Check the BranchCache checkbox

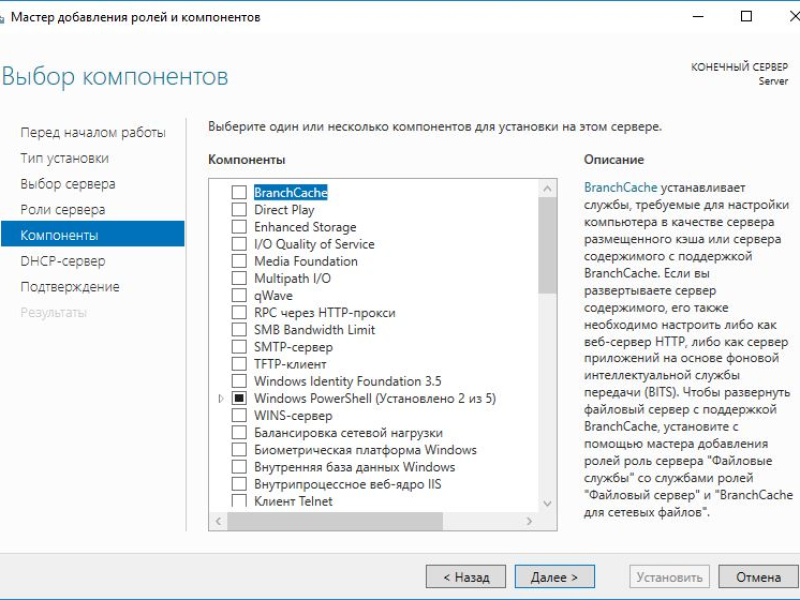click(x=239, y=192)
